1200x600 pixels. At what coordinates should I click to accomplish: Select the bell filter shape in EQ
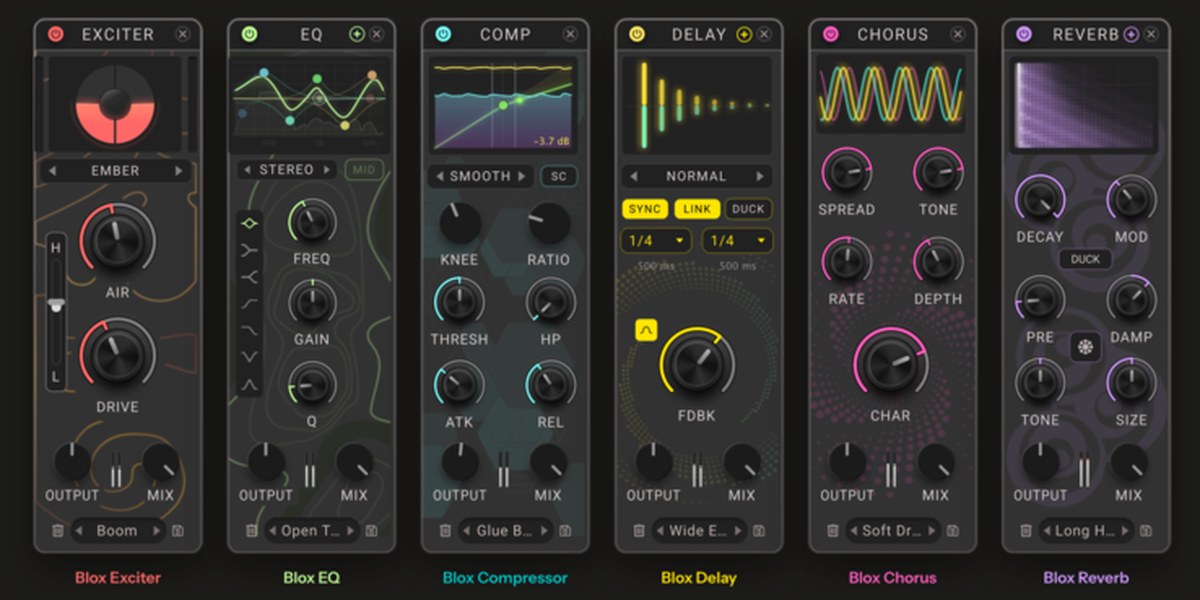point(250,222)
